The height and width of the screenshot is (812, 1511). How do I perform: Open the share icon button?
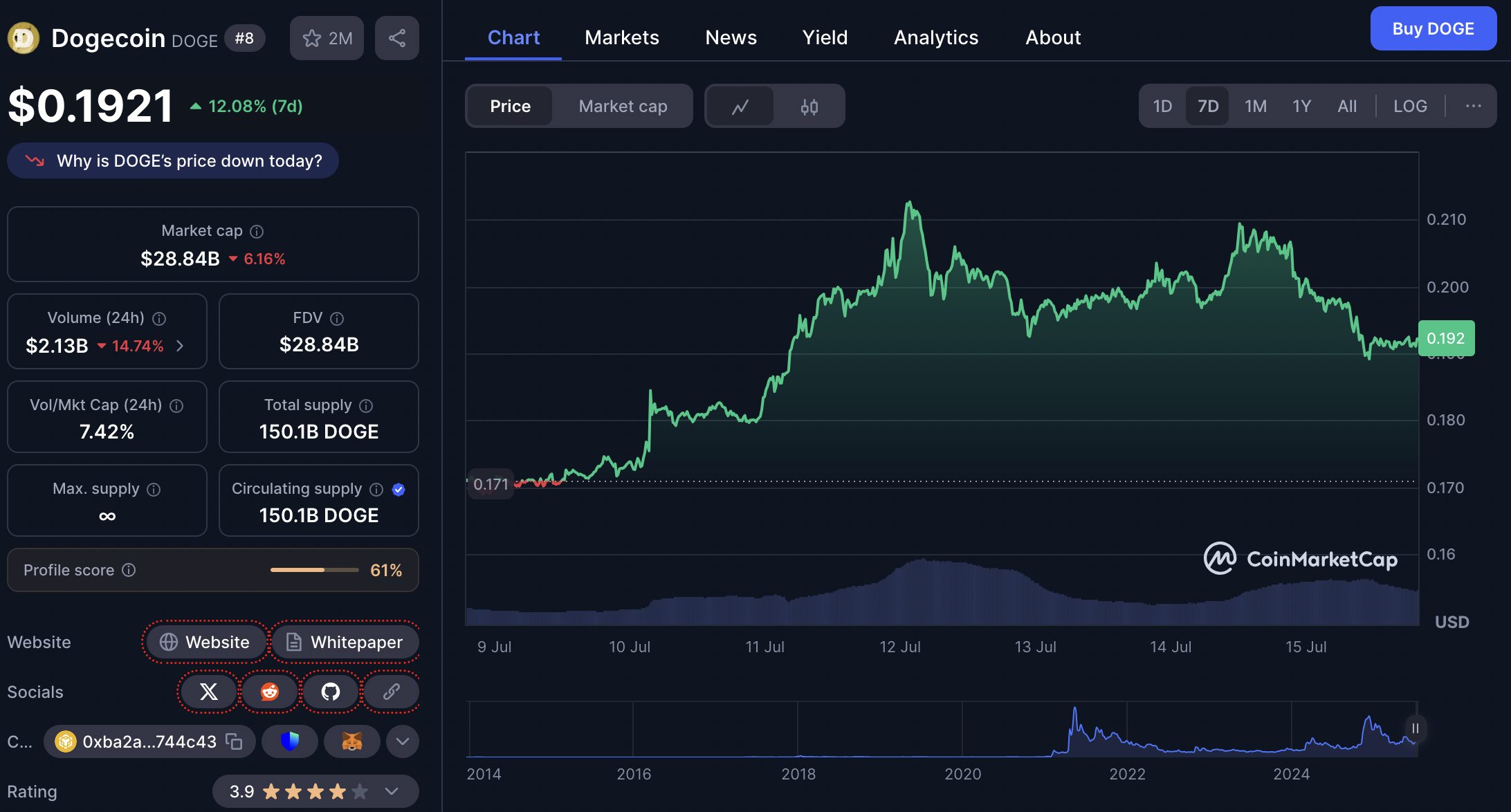pyautogui.click(x=397, y=38)
